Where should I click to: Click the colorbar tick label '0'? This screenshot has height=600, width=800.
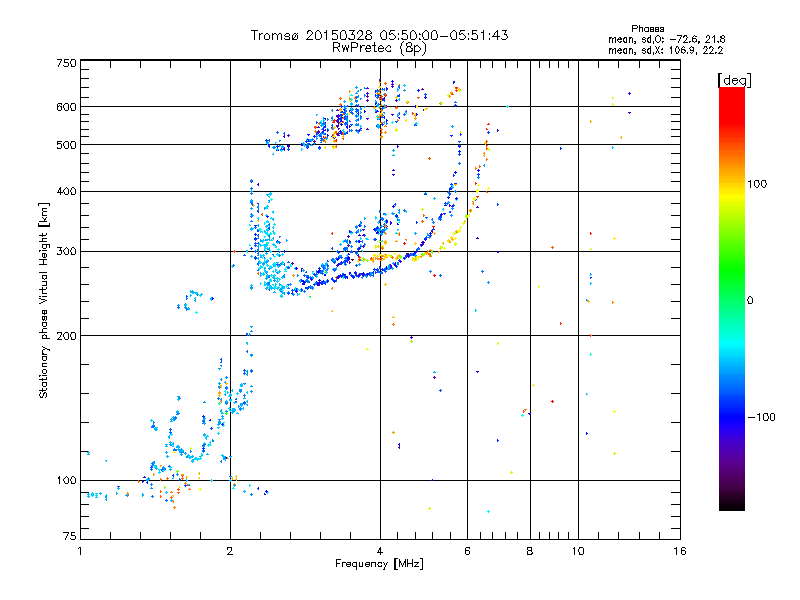(750, 301)
